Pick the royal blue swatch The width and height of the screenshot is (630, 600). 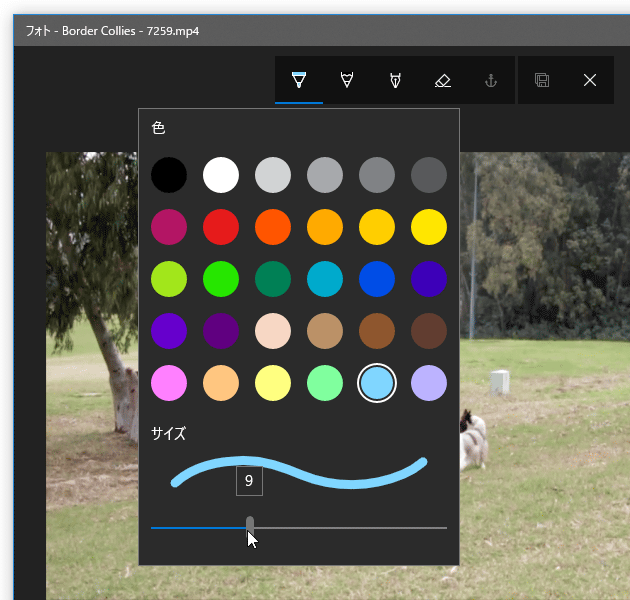pyautogui.click(x=377, y=279)
